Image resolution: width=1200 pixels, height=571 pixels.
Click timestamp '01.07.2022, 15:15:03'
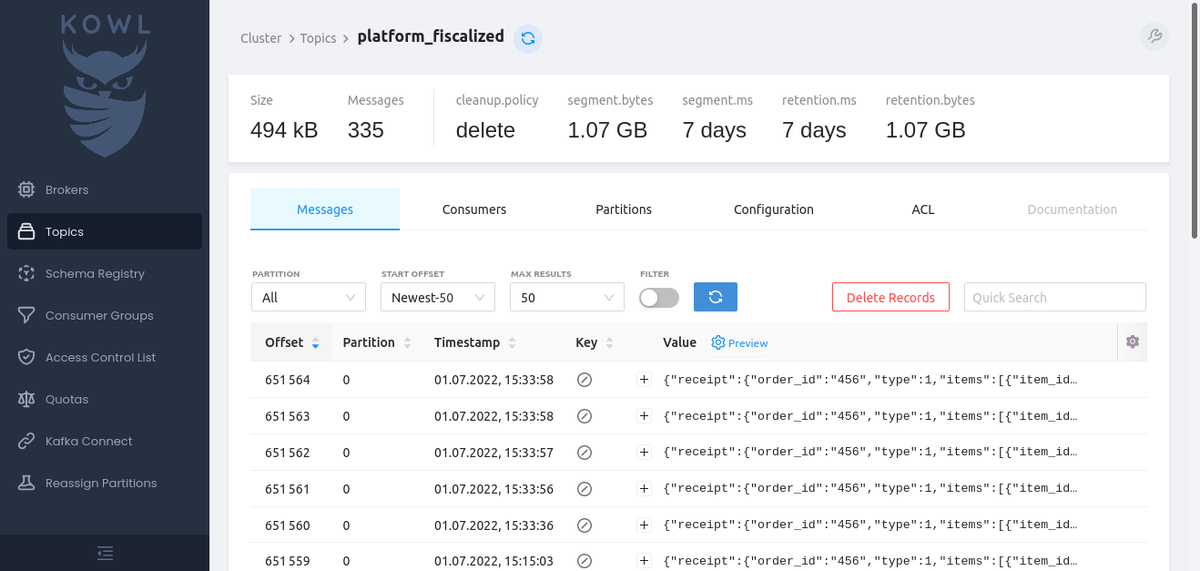click(x=494, y=561)
